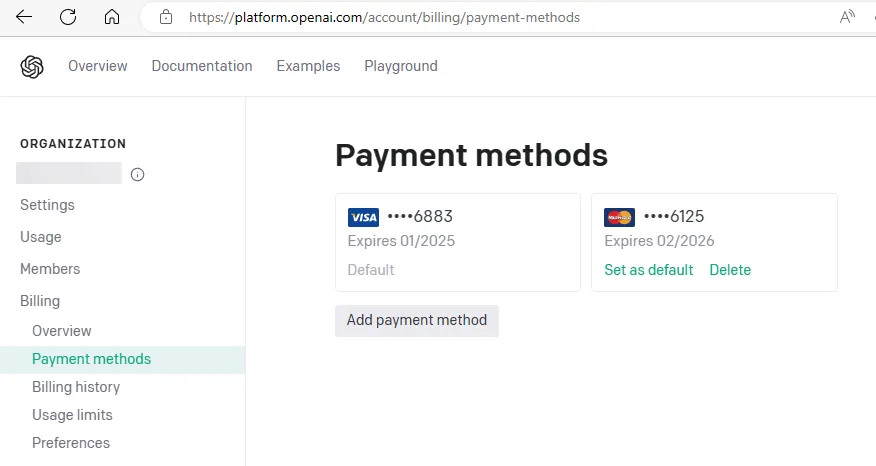This screenshot has width=876, height=466.
Task: Open Examples in top navigation
Action: pos(308,66)
